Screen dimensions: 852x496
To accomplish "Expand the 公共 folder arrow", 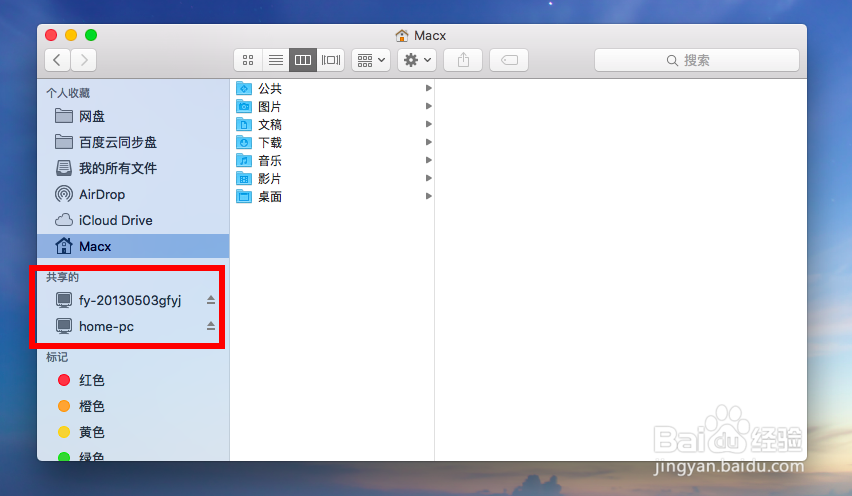I will [428, 88].
